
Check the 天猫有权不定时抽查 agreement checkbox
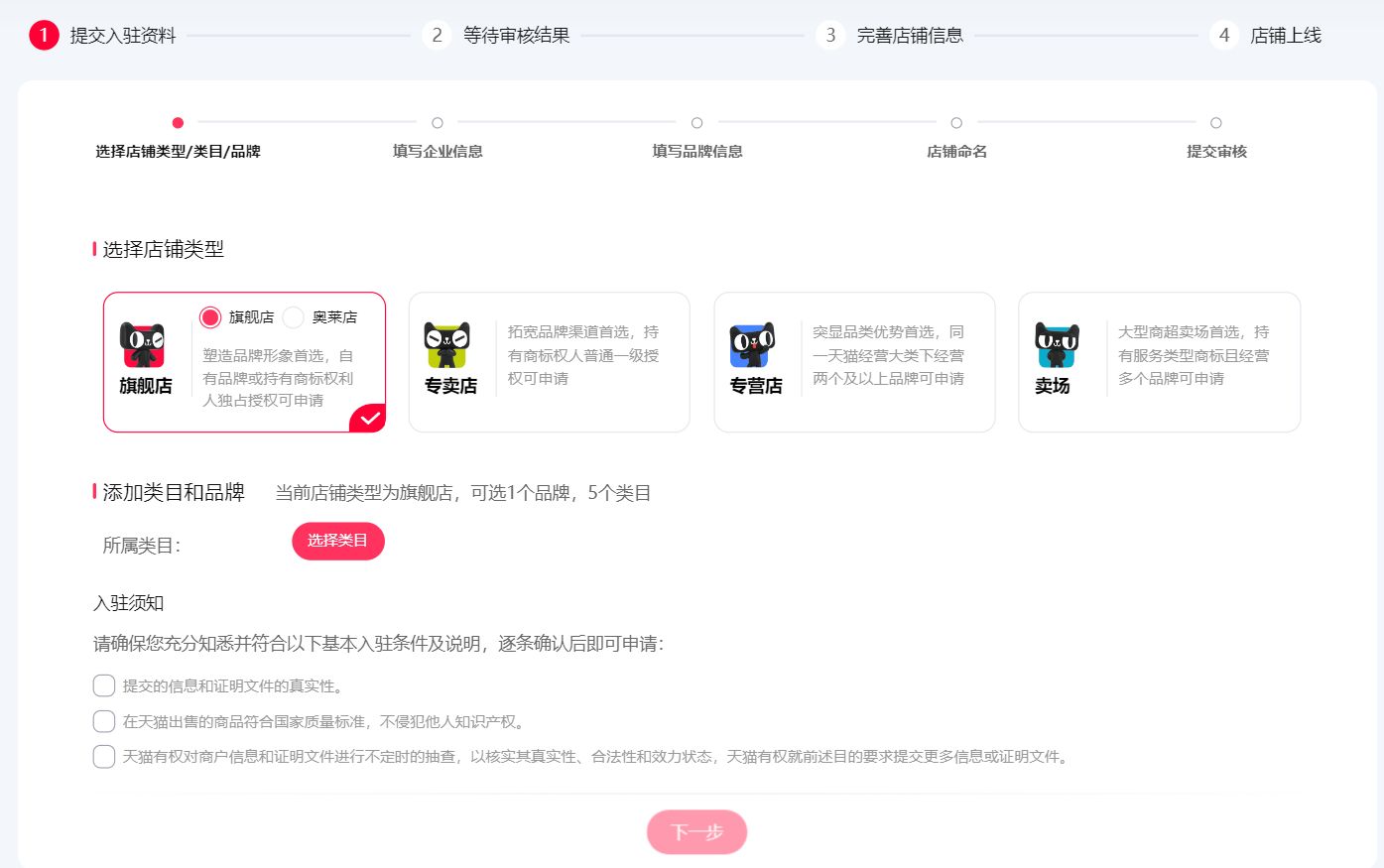click(x=104, y=757)
